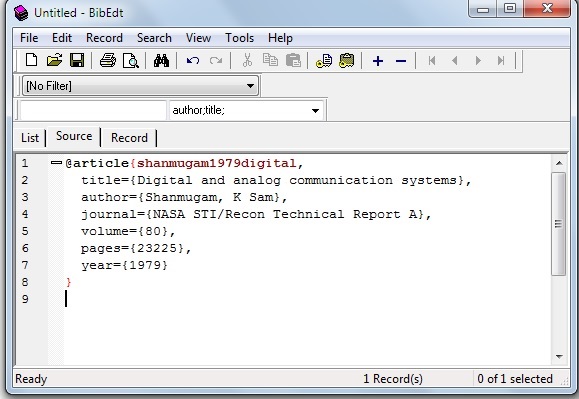579x399 pixels.
Task: Open the View menu
Action: coord(198,38)
